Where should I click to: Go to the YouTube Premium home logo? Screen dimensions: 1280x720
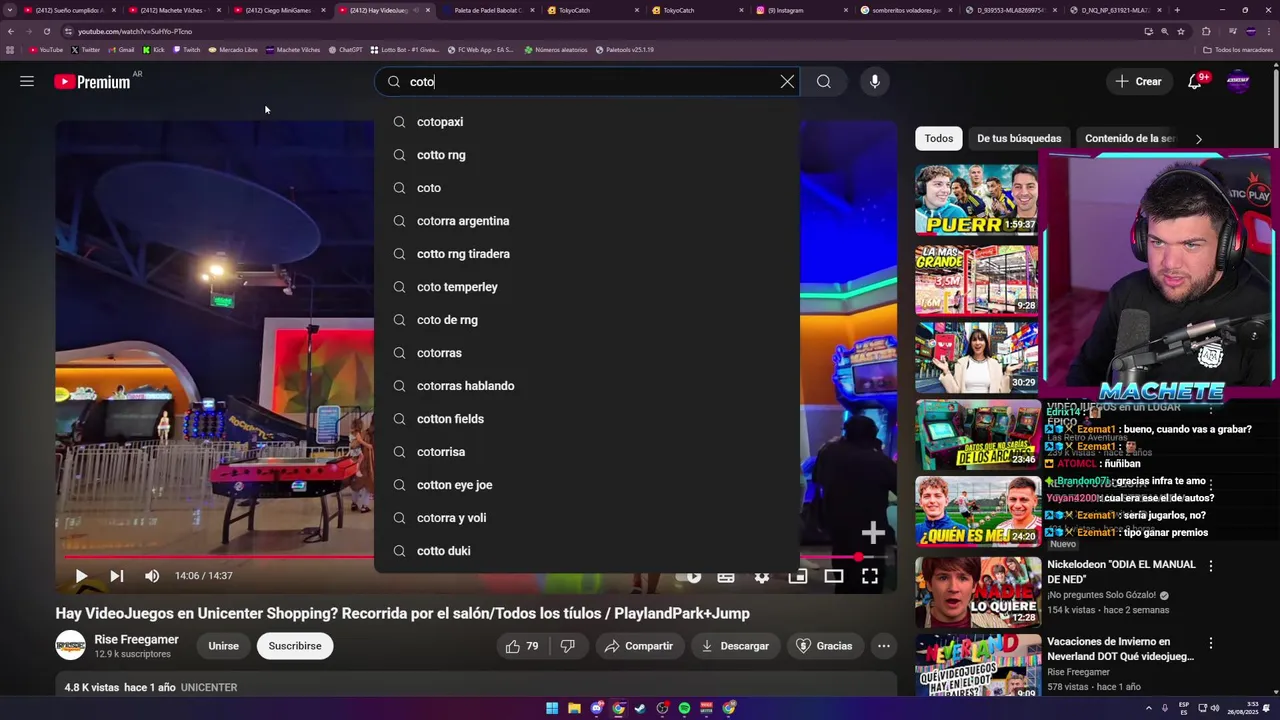coord(92,82)
